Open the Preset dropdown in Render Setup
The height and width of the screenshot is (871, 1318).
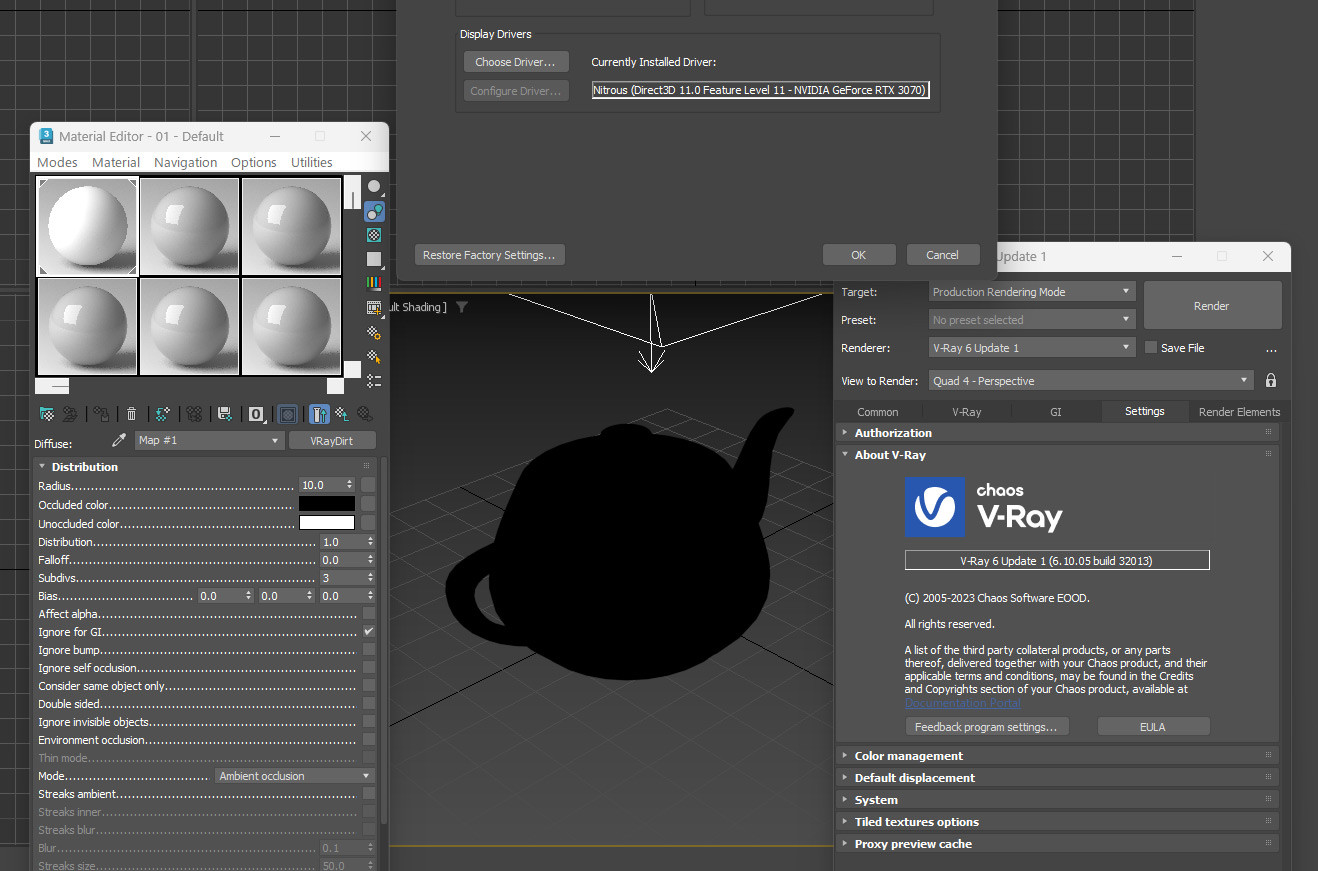1032,320
